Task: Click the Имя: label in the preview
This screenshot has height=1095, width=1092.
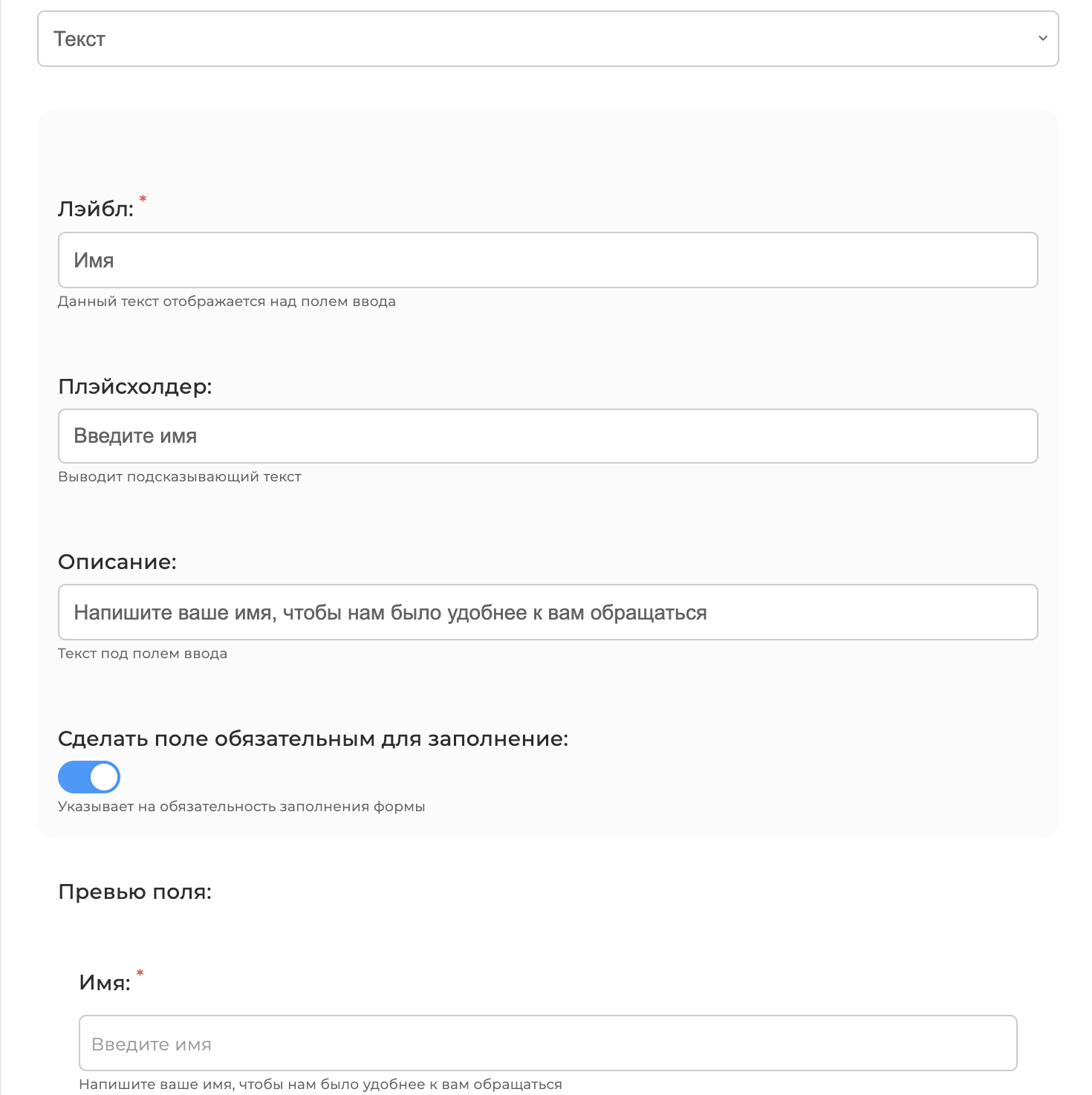Action: coord(105,983)
